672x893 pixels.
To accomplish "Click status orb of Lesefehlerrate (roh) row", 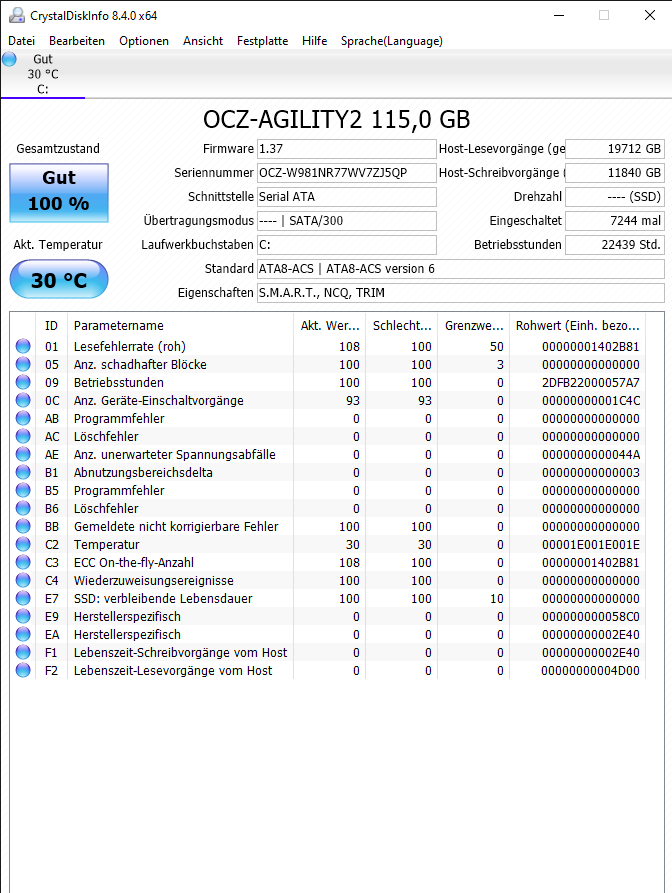I will (23, 346).
